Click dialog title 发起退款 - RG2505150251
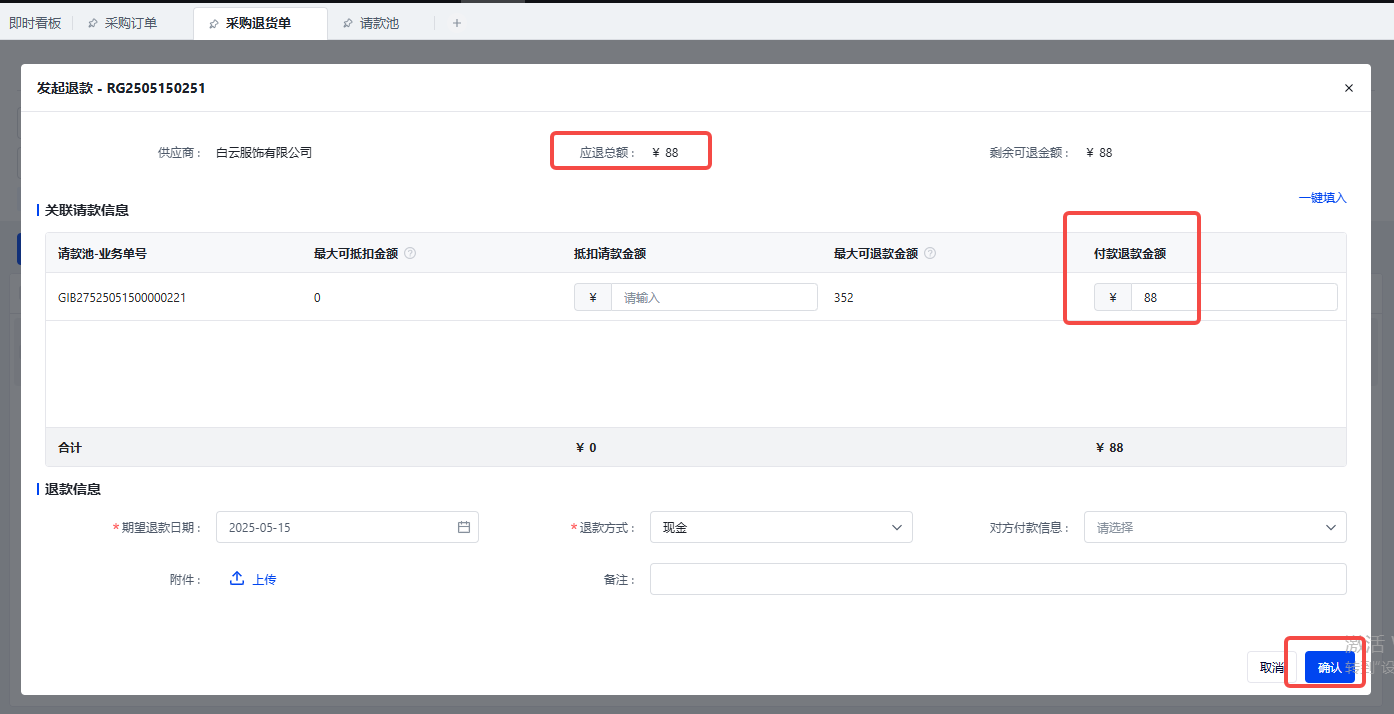 (121, 88)
